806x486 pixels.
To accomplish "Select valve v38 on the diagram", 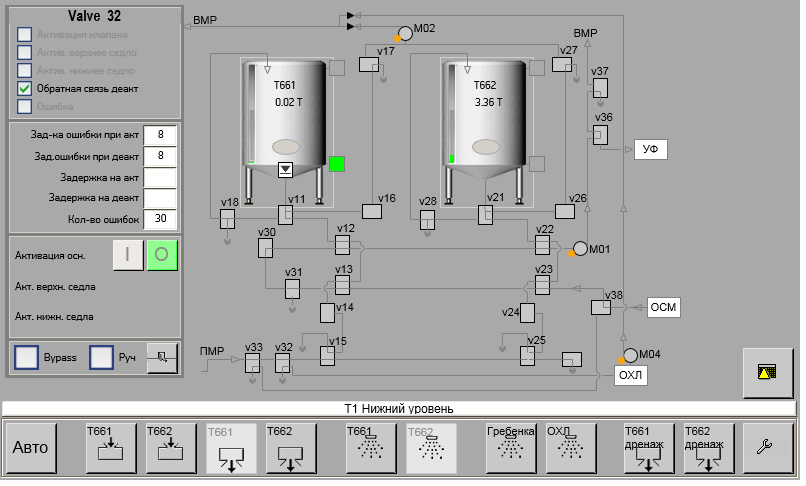I will 600,308.
